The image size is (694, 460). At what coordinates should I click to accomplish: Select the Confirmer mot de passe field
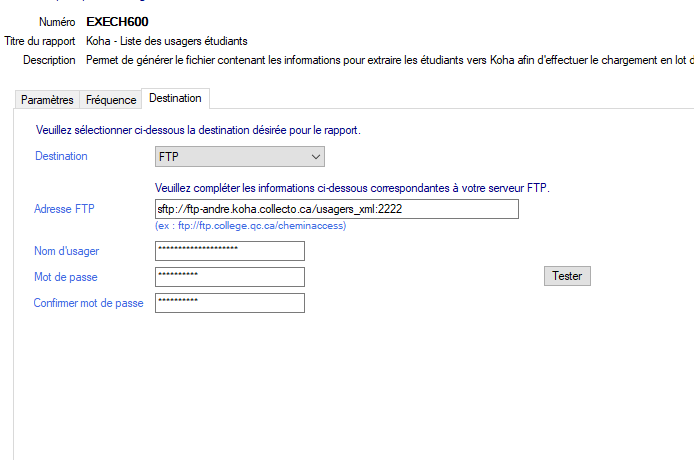[230, 303]
